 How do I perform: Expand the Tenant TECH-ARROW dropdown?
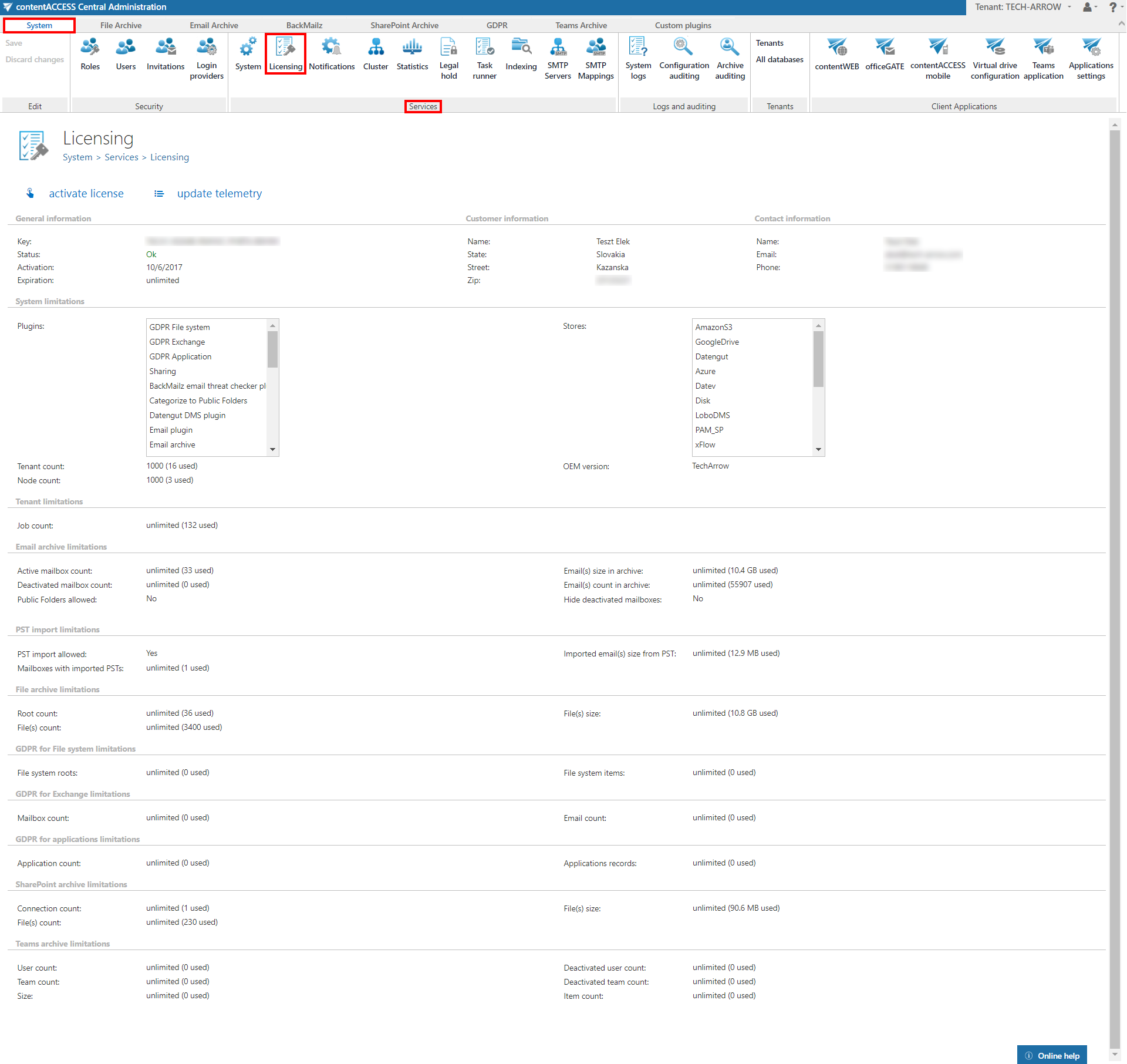pyautogui.click(x=1023, y=7)
